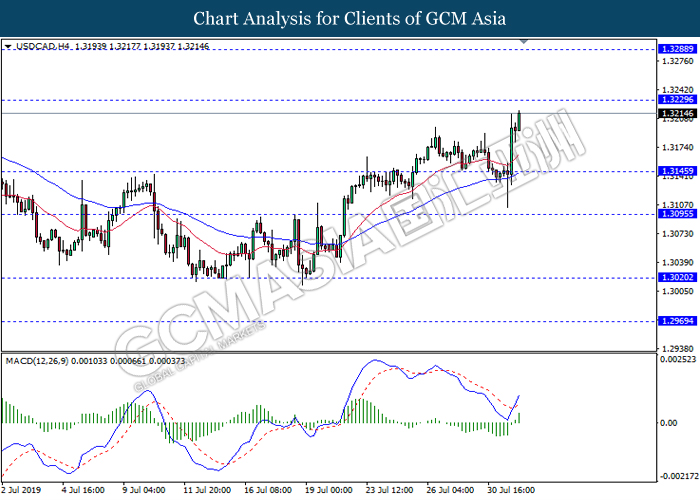Click the 1.32889 price level label
The height and width of the screenshot is (500, 700).
[677, 49]
